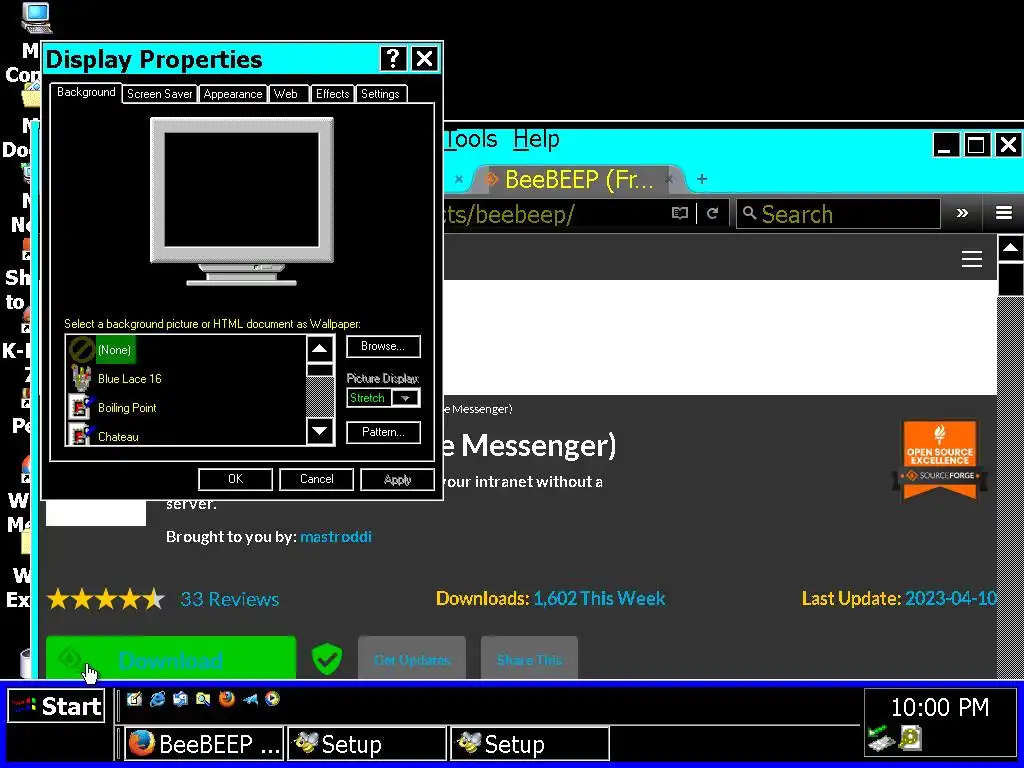Go to the Effects tab
The image size is (1024, 768).
(332, 94)
